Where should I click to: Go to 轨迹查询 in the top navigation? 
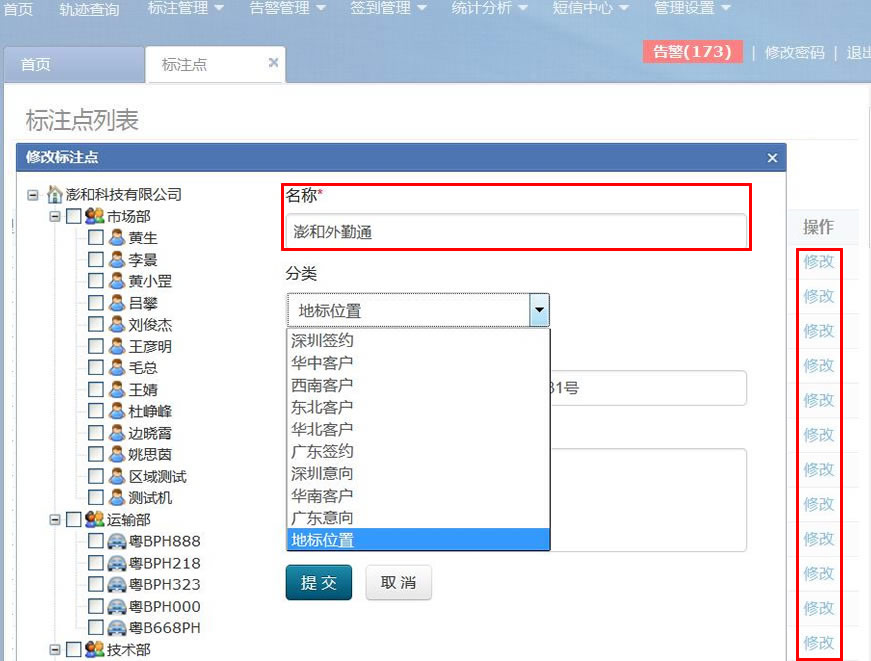click(x=89, y=9)
